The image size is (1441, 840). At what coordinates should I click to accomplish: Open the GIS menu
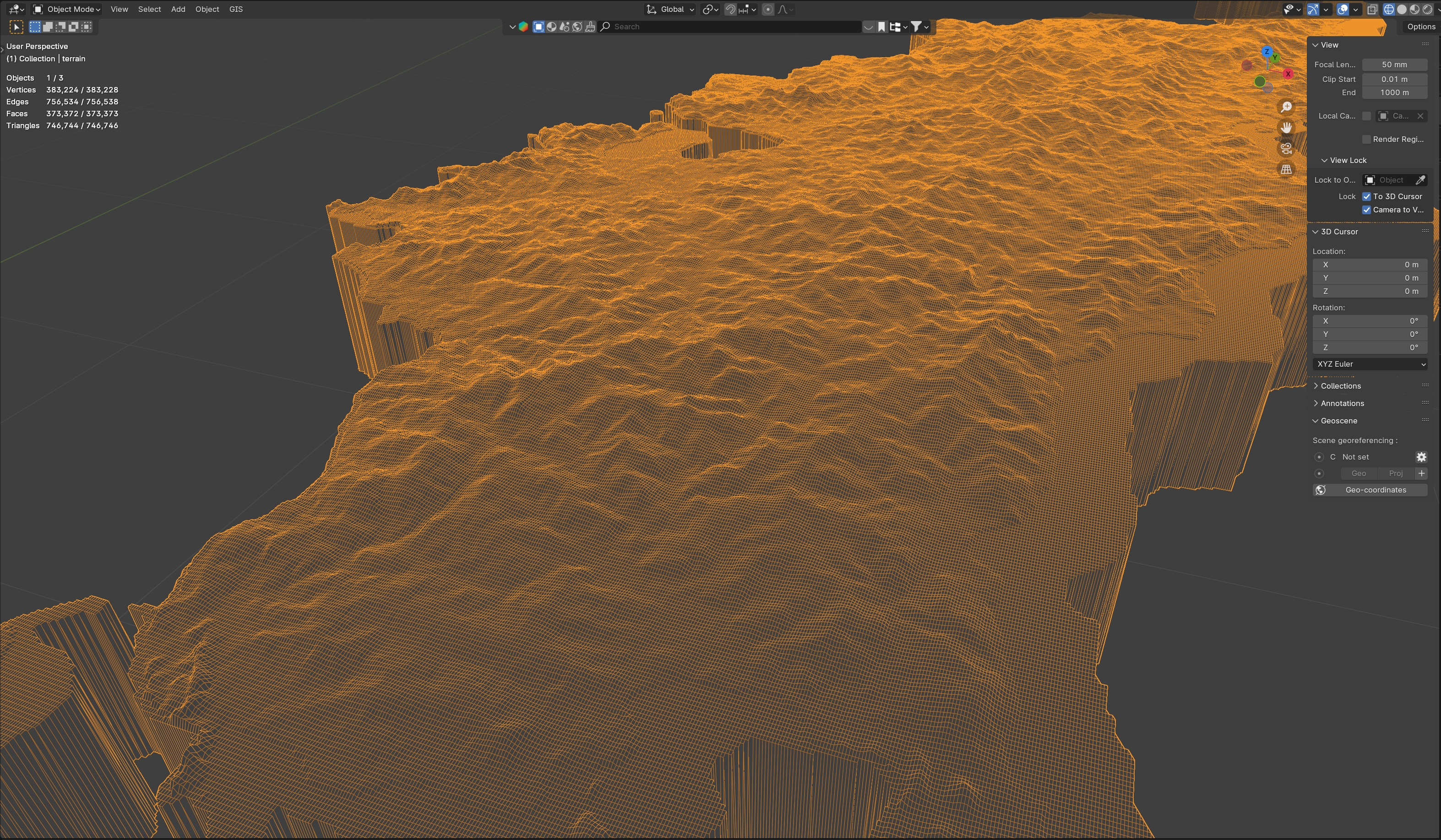pyautogui.click(x=236, y=9)
